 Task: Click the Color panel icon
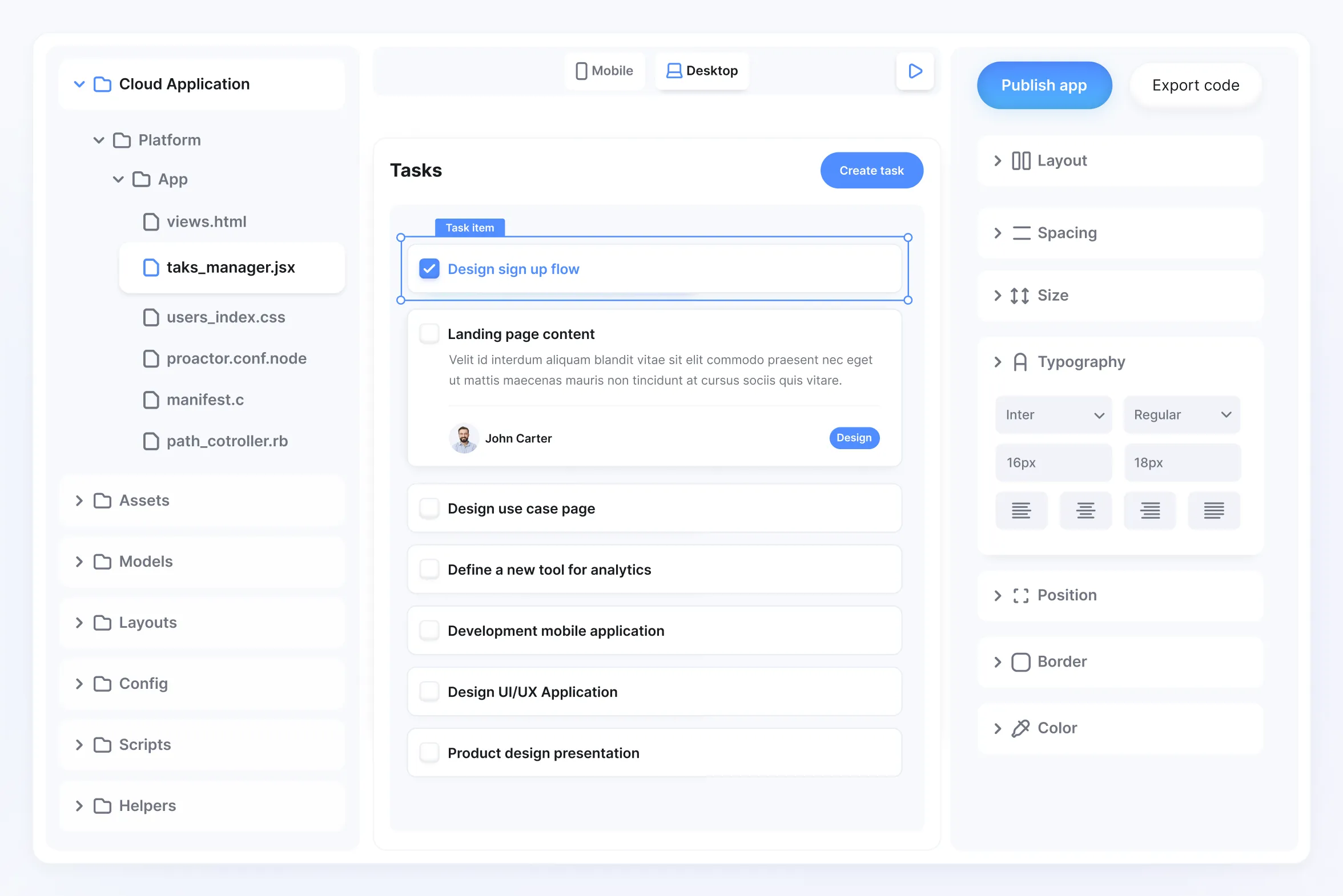pos(1019,727)
